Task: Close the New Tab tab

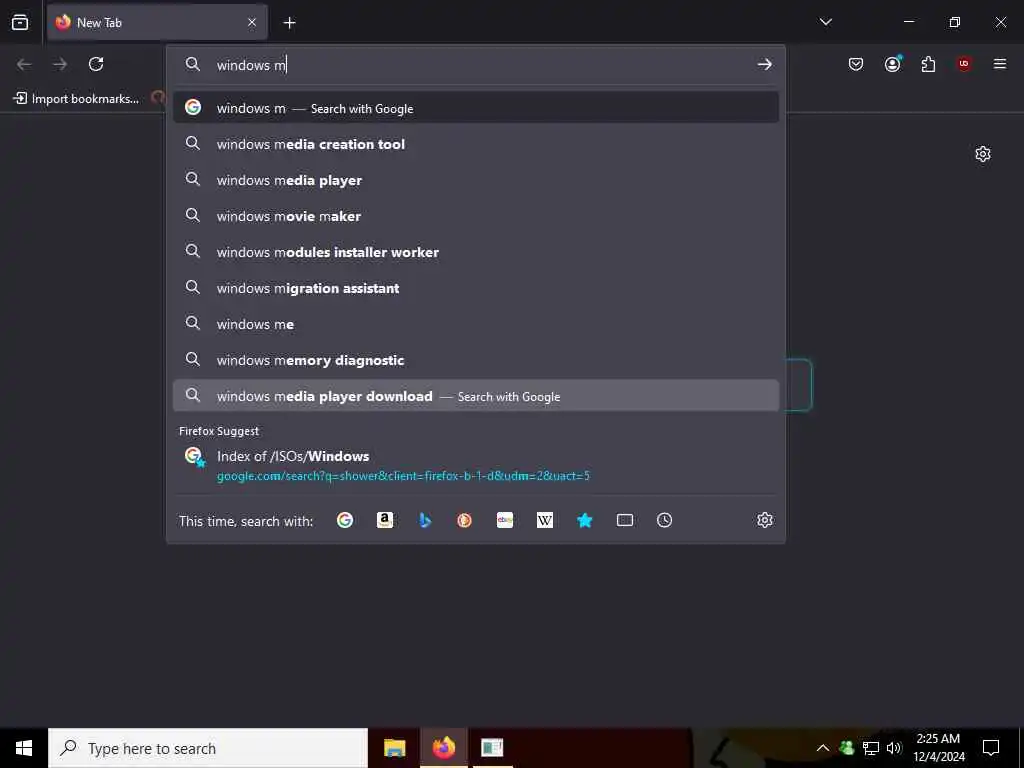Action: pos(252,22)
